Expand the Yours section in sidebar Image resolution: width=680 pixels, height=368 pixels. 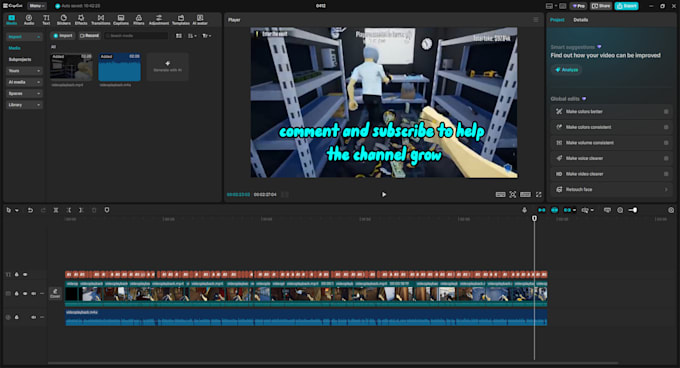pos(39,71)
